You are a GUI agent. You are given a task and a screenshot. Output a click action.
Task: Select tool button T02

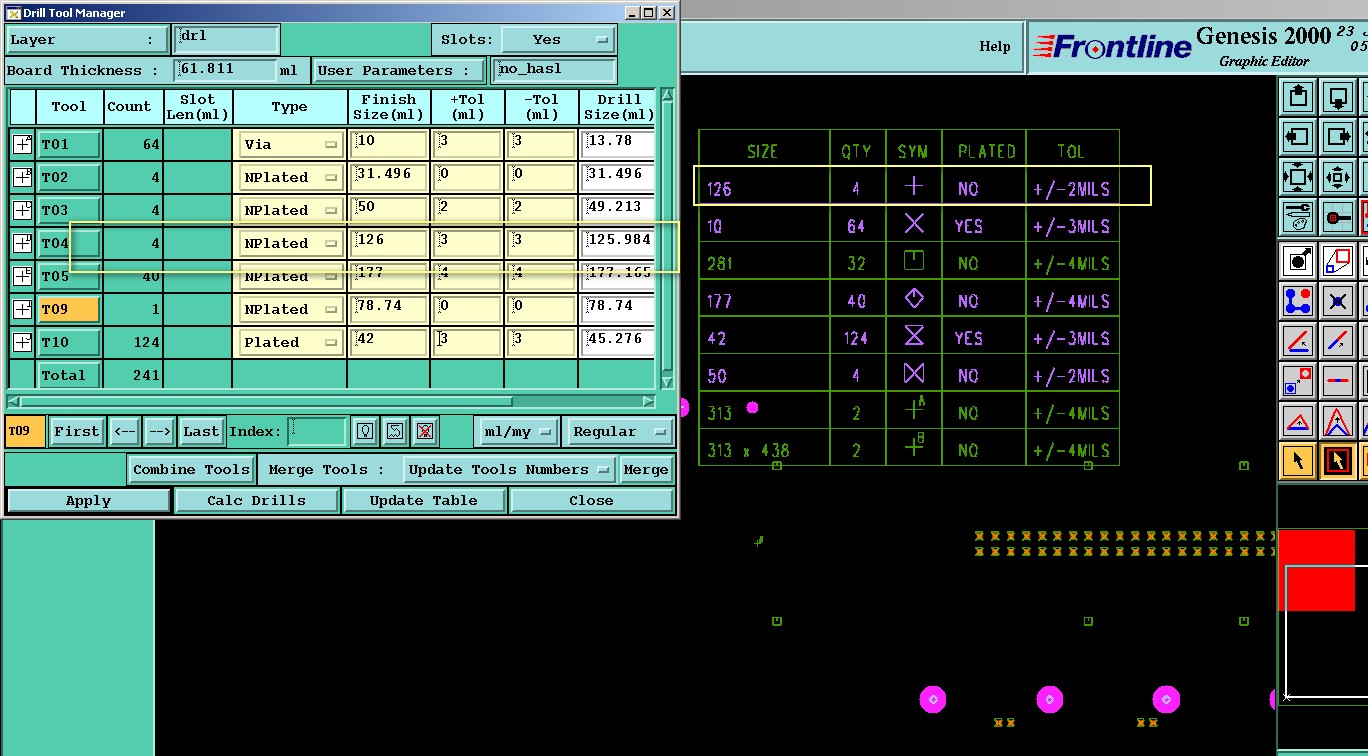[69, 177]
